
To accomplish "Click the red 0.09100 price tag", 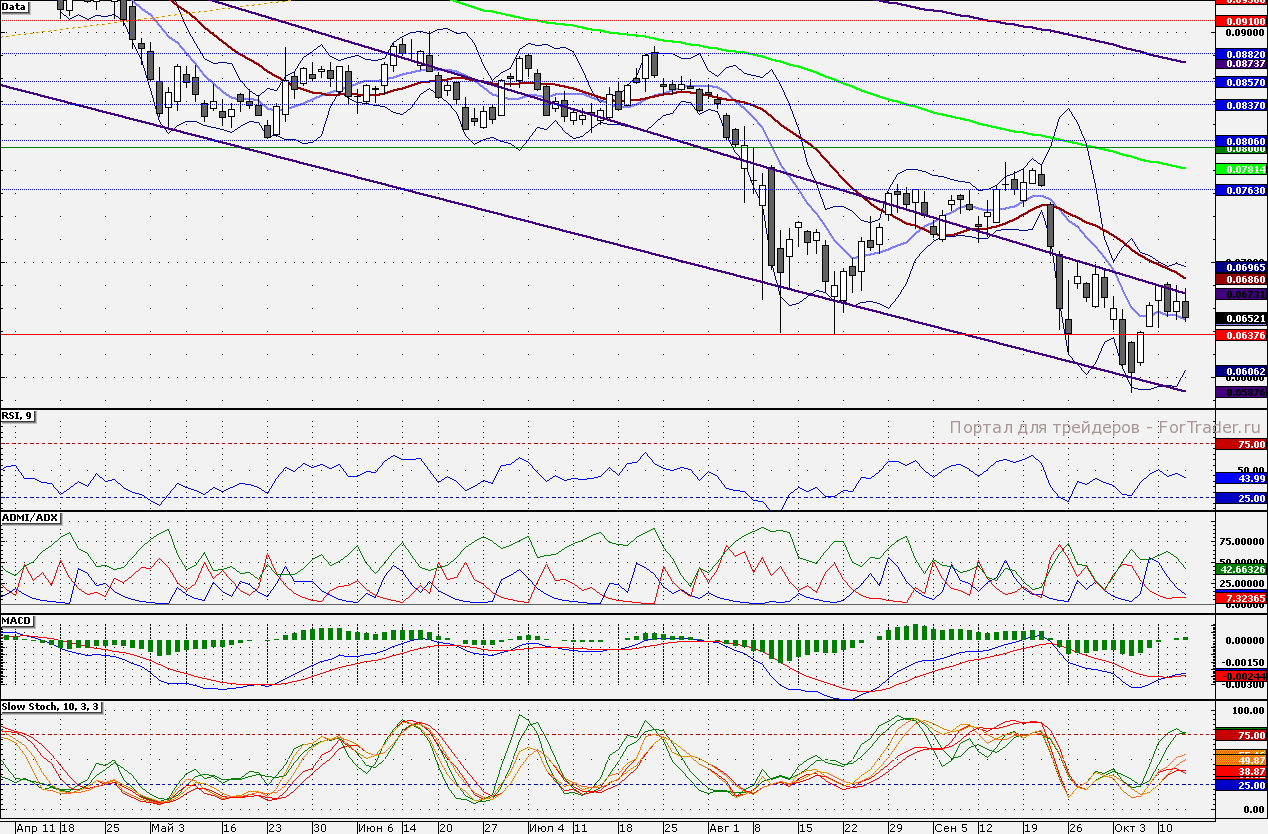I will click(x=1240, y=20).
